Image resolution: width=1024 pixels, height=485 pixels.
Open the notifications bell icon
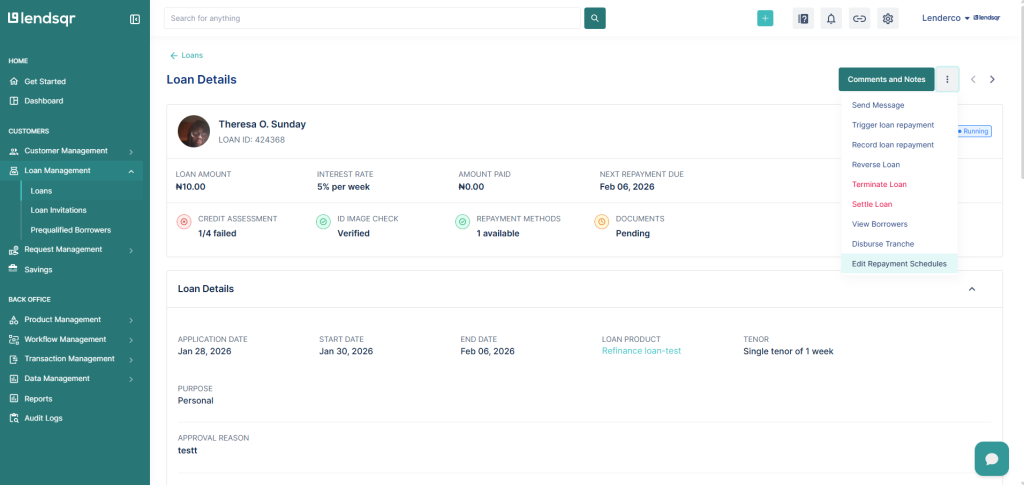(x=830, y=18)
